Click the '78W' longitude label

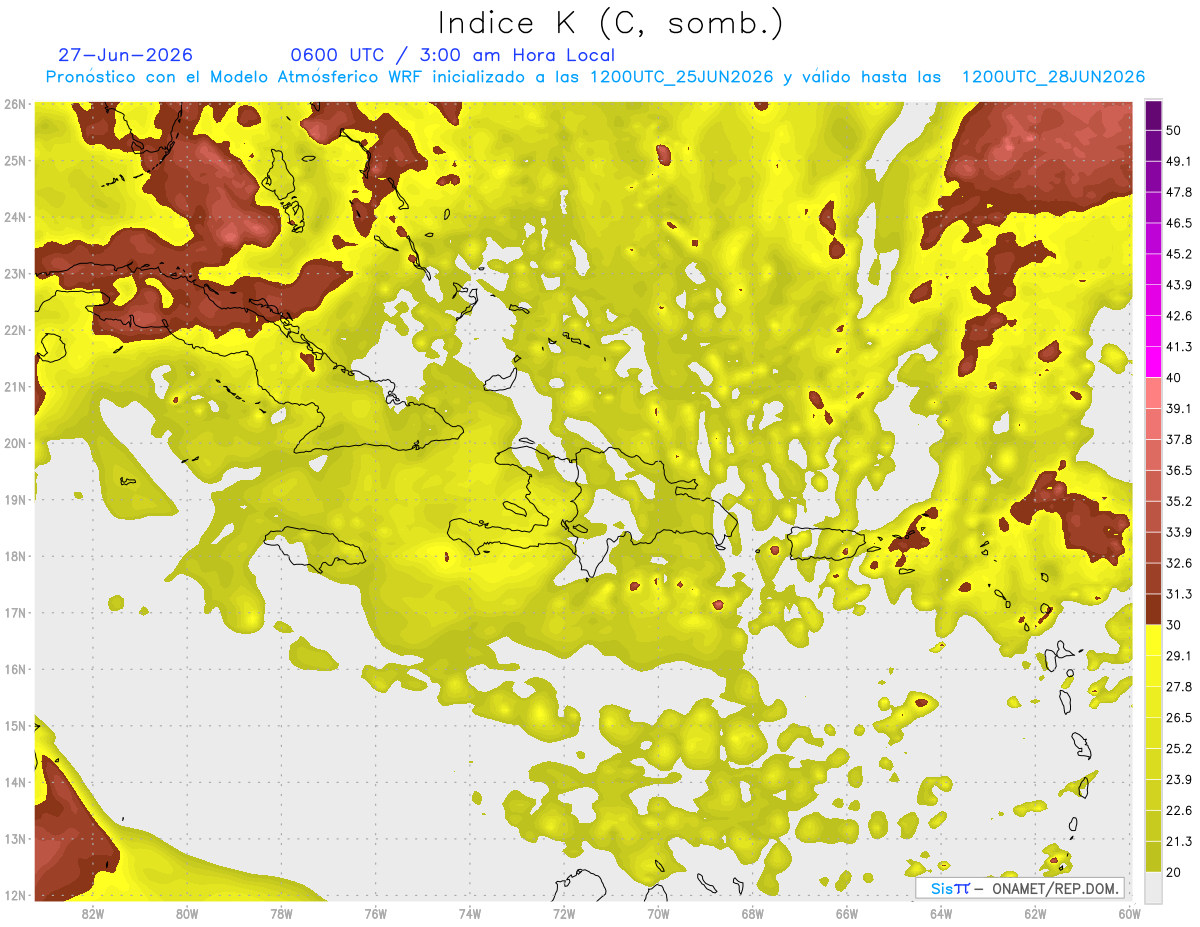281,913
